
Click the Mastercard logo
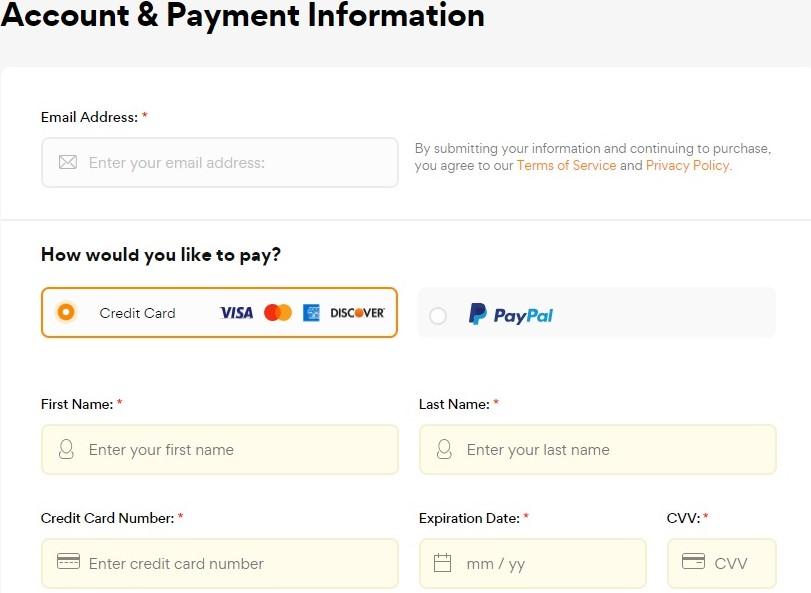(x=278, y=313)
